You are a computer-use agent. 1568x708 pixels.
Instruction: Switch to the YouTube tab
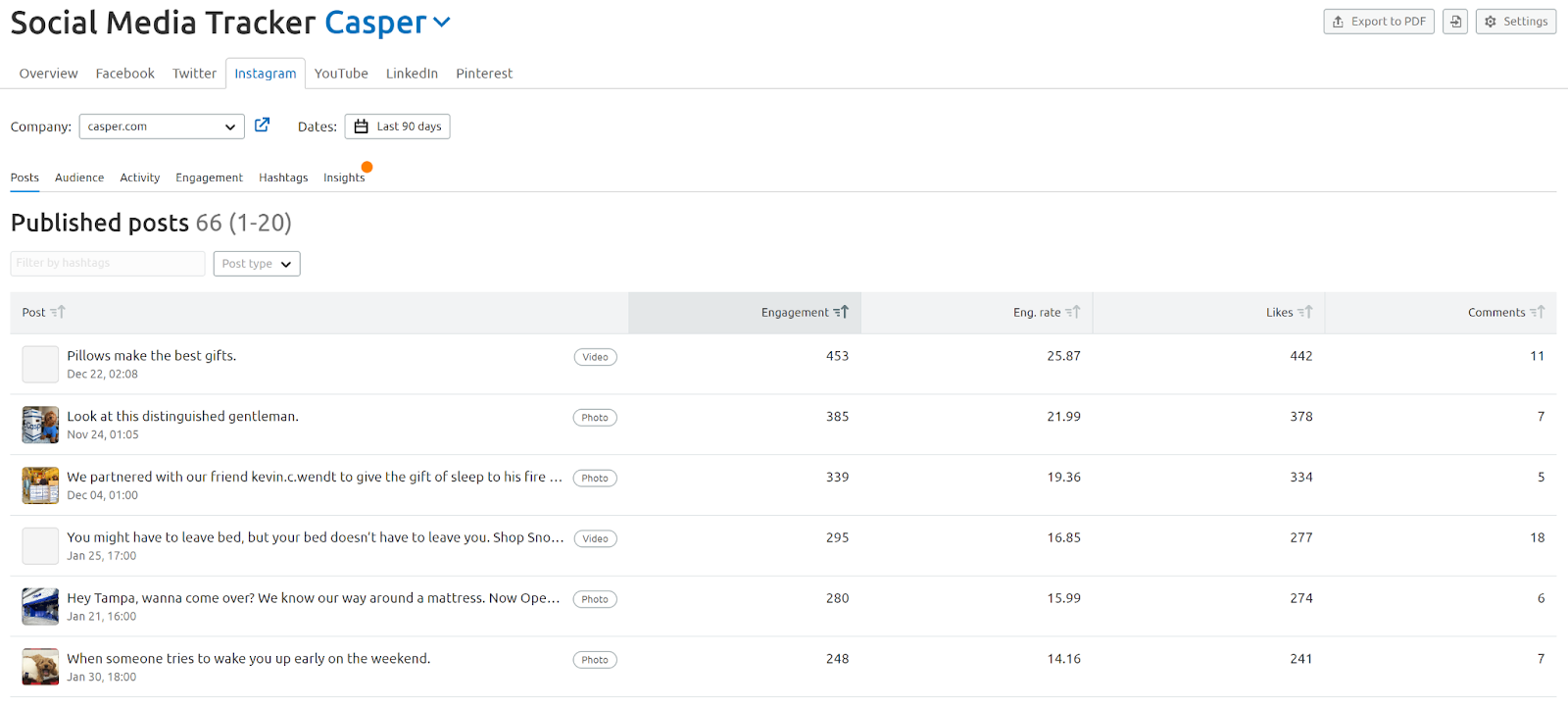[341, 74]
